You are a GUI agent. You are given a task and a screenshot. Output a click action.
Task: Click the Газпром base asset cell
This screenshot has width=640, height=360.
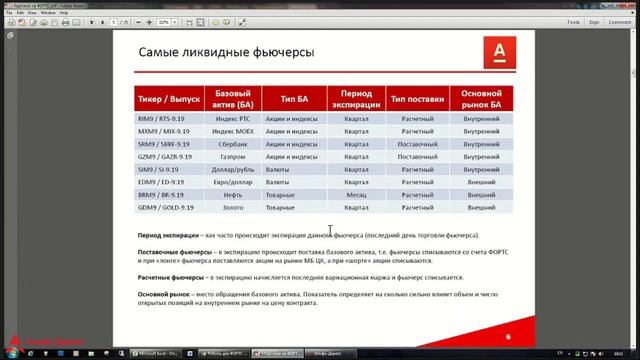click(x=233, y=157)
